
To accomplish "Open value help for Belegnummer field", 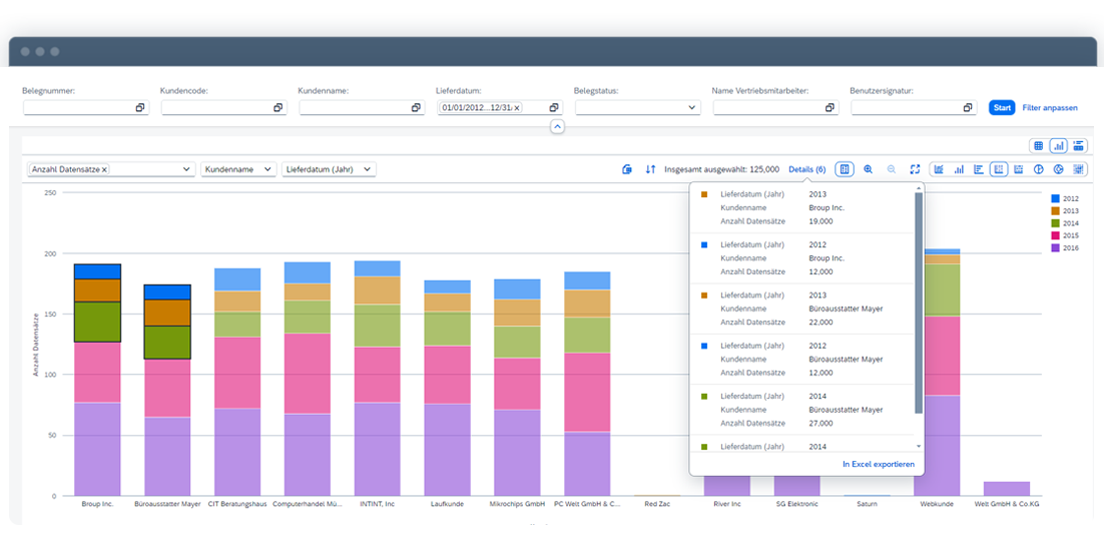I will pos(140,108).
